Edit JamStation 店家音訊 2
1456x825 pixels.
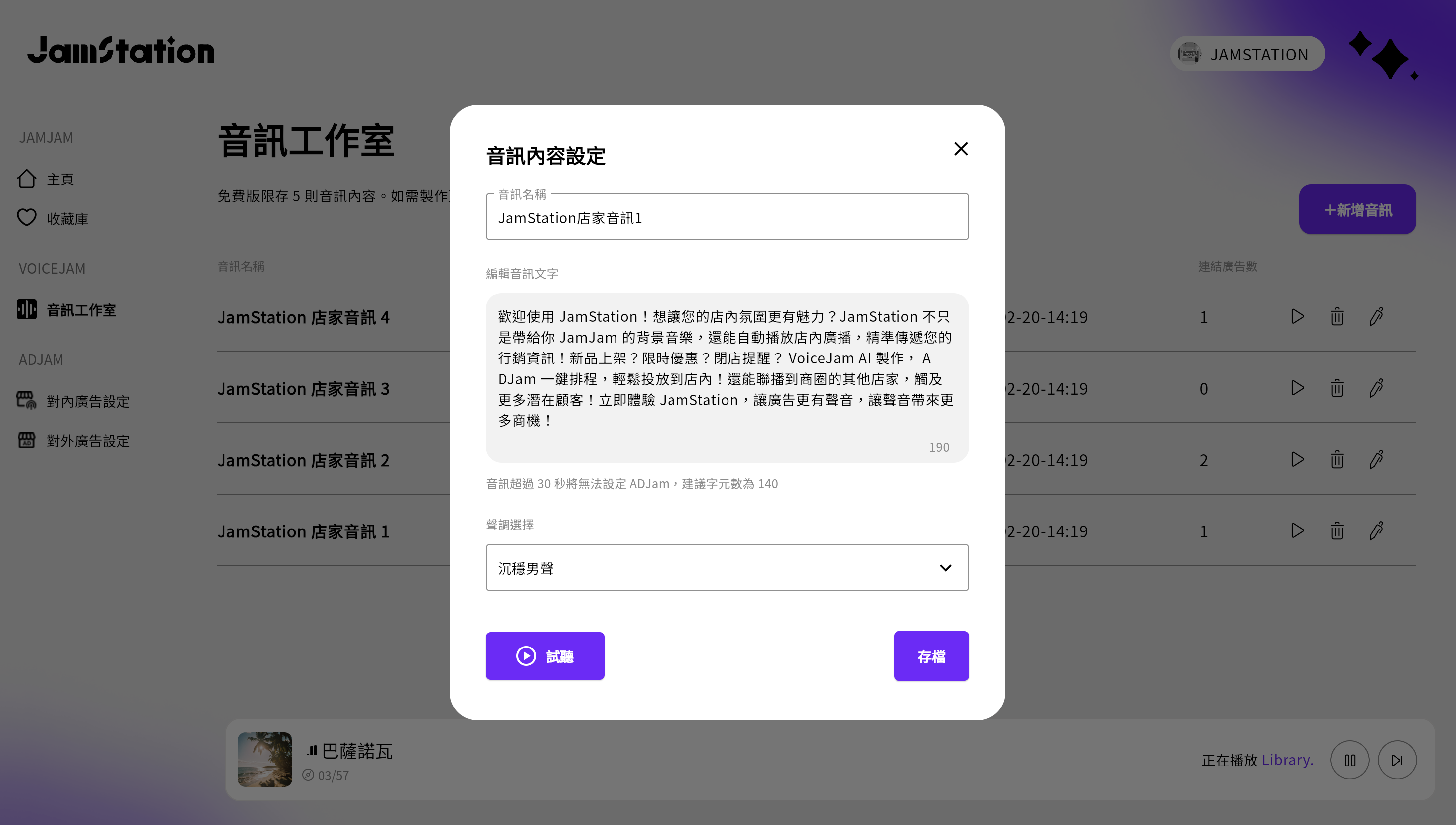(x=1376, y=460)
